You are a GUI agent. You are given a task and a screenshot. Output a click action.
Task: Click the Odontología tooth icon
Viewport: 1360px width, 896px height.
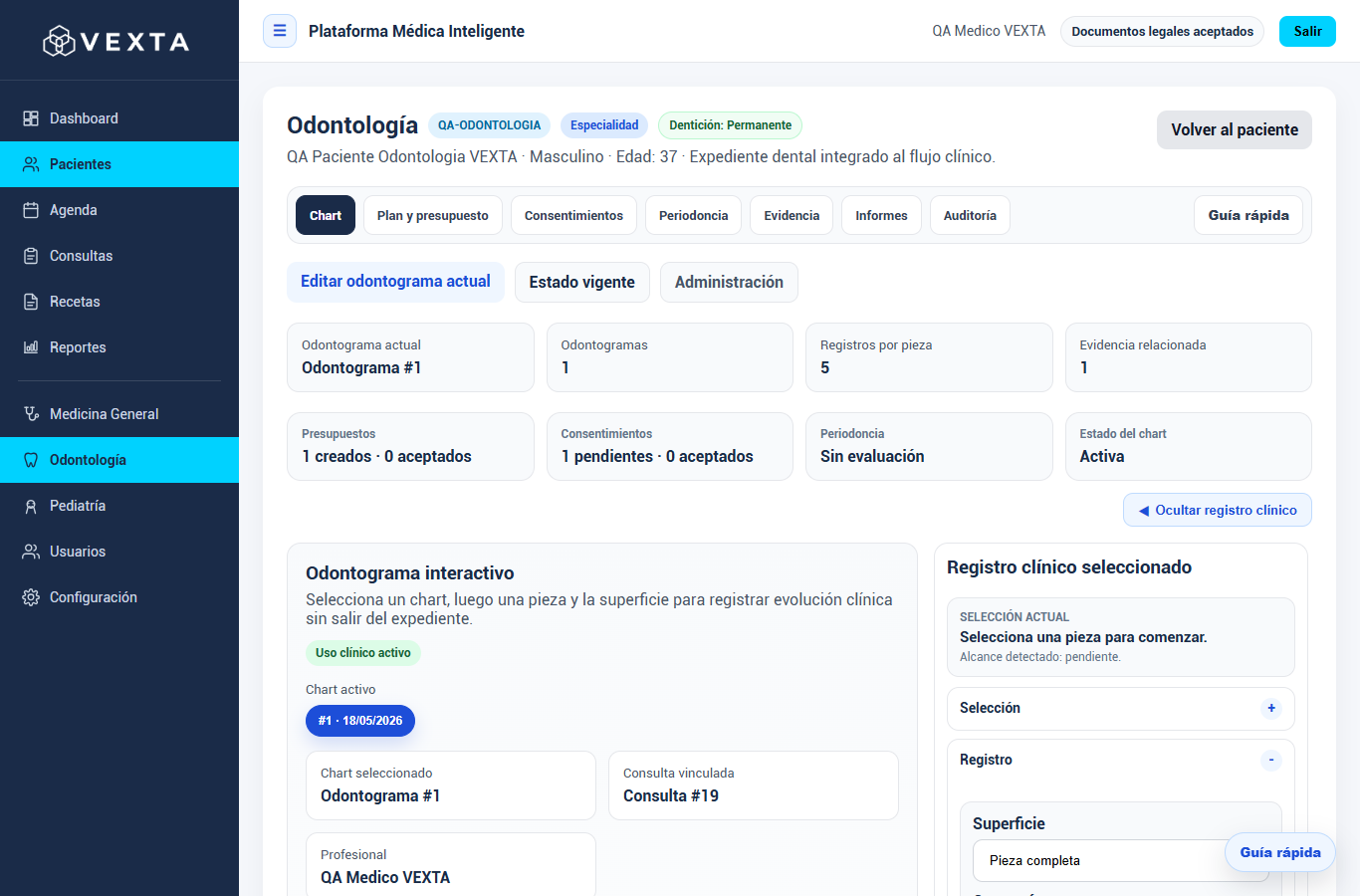[x=31, y=460]
